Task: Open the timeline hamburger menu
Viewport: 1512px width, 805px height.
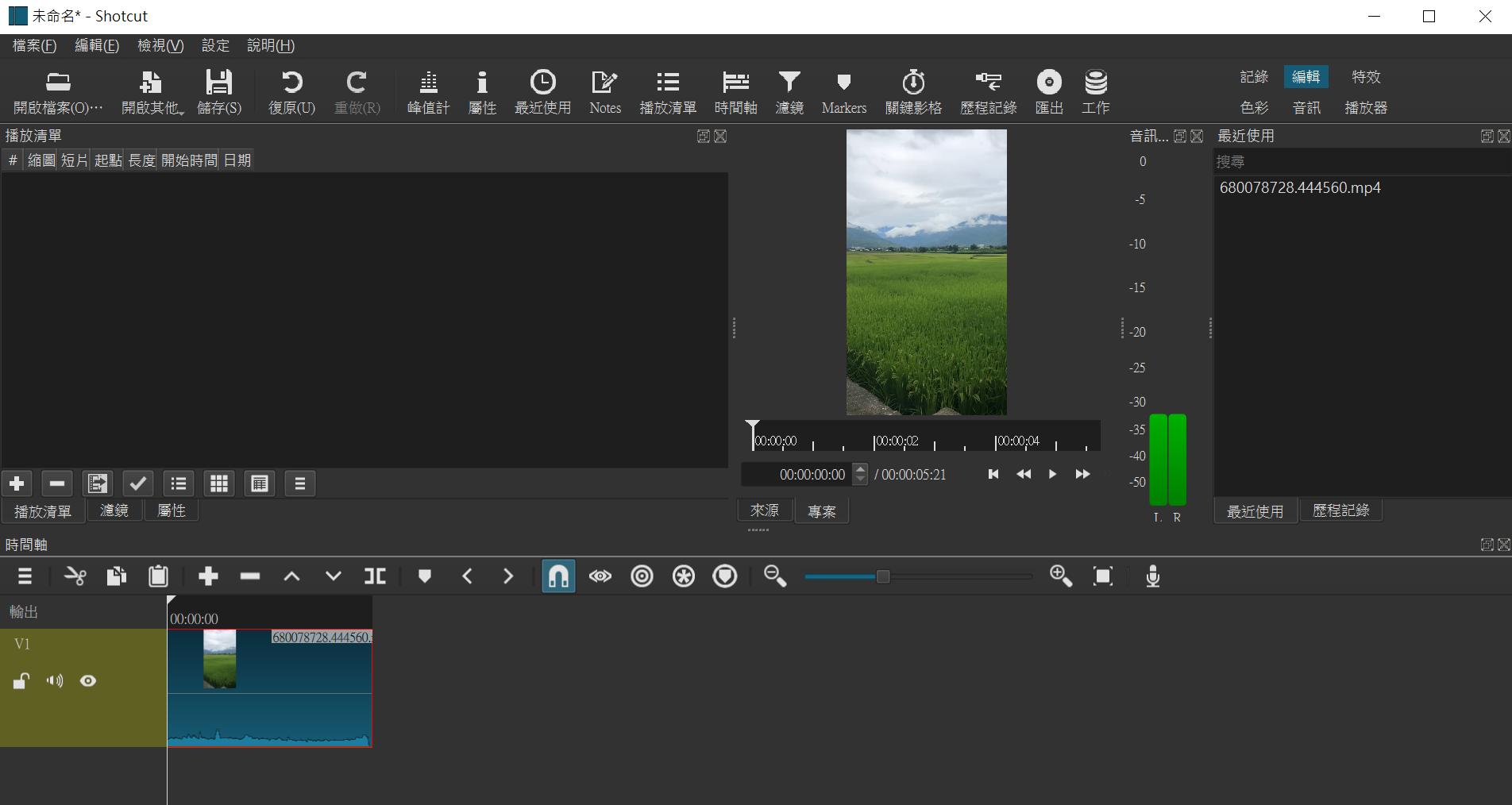Action: pos(25,576)
